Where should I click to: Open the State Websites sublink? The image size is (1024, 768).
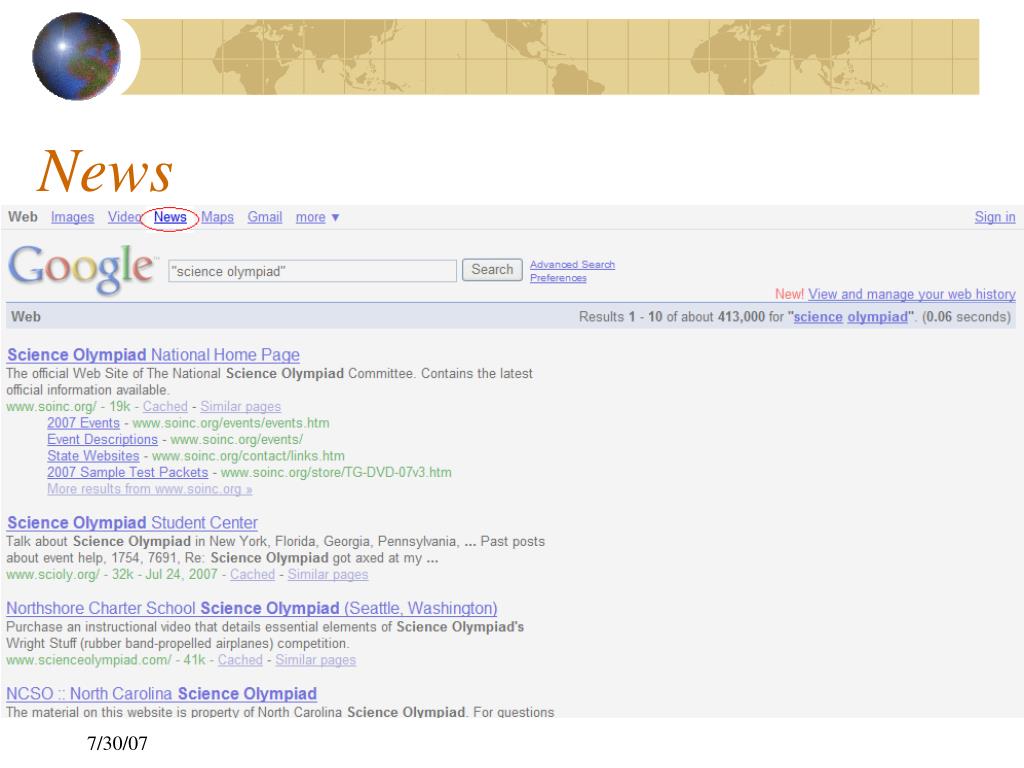[x=93, y=456]
